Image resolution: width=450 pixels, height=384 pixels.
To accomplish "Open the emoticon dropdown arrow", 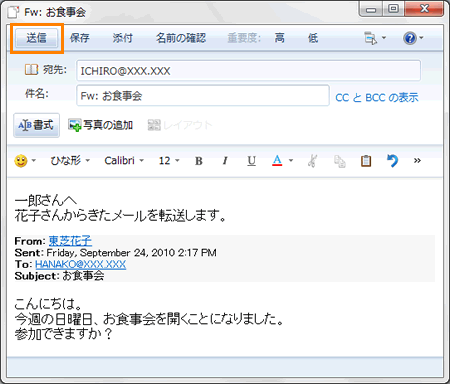I will [34, 161].
